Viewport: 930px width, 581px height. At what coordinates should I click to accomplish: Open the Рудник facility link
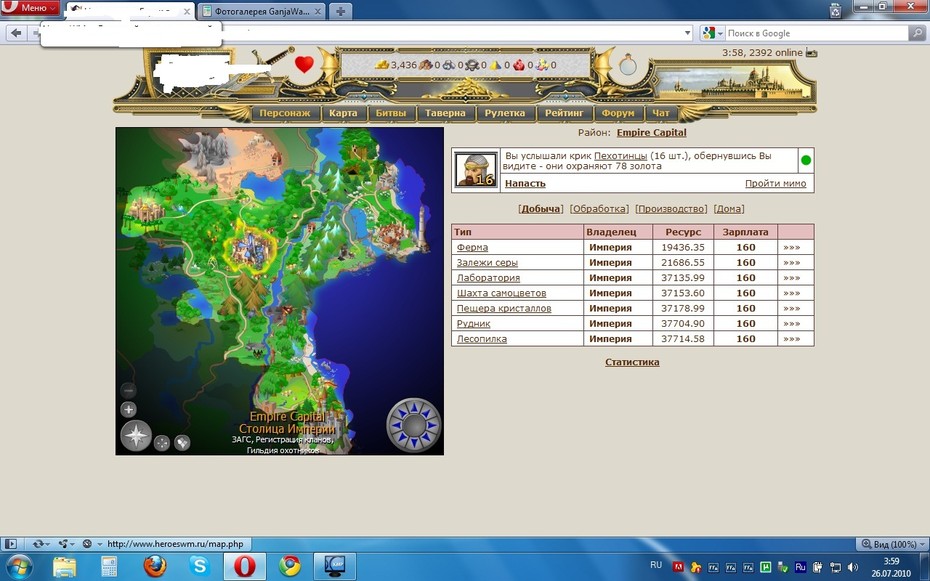tap(473, 323)
